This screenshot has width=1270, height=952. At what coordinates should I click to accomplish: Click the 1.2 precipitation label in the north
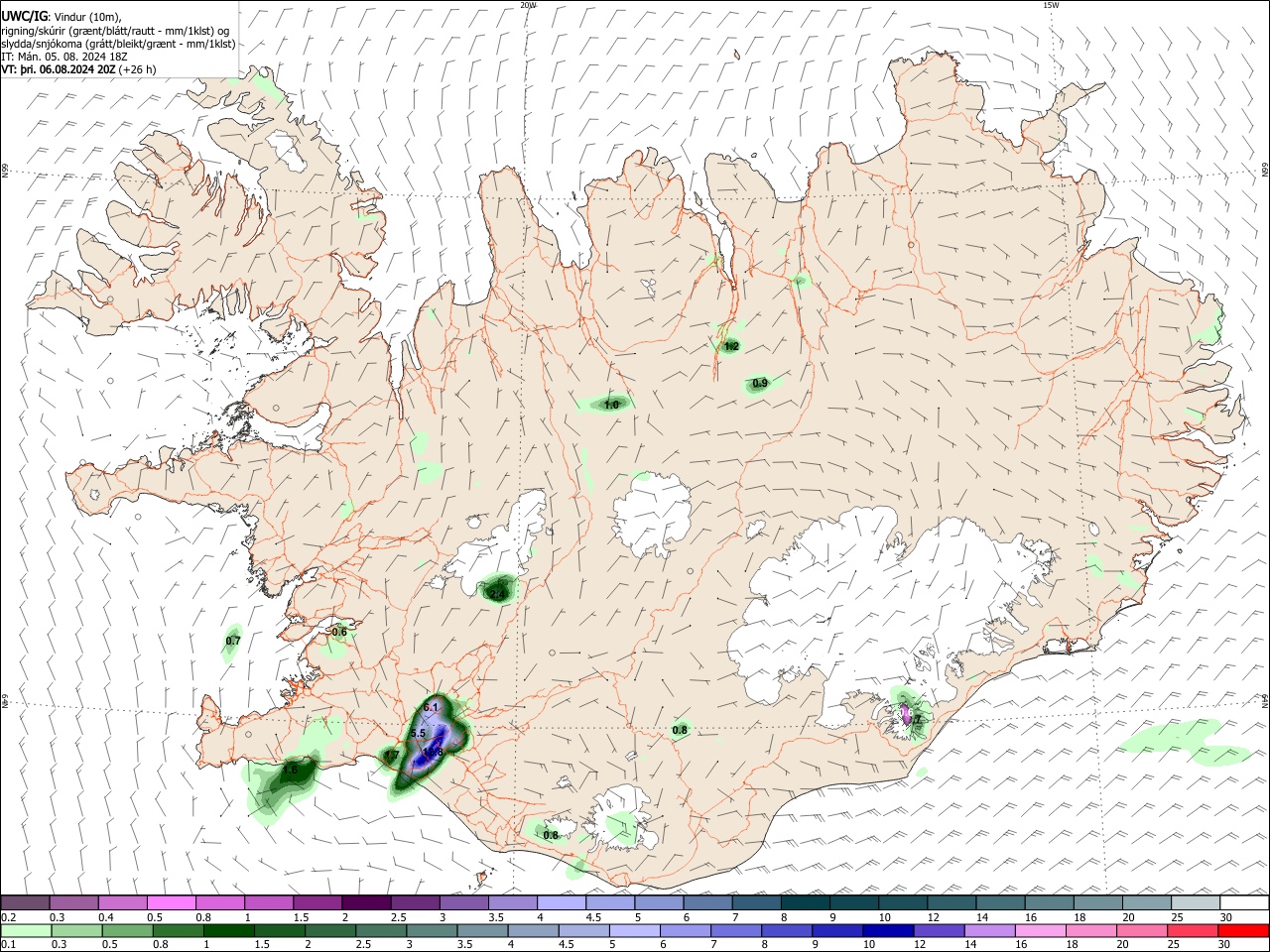click(732, 346)
